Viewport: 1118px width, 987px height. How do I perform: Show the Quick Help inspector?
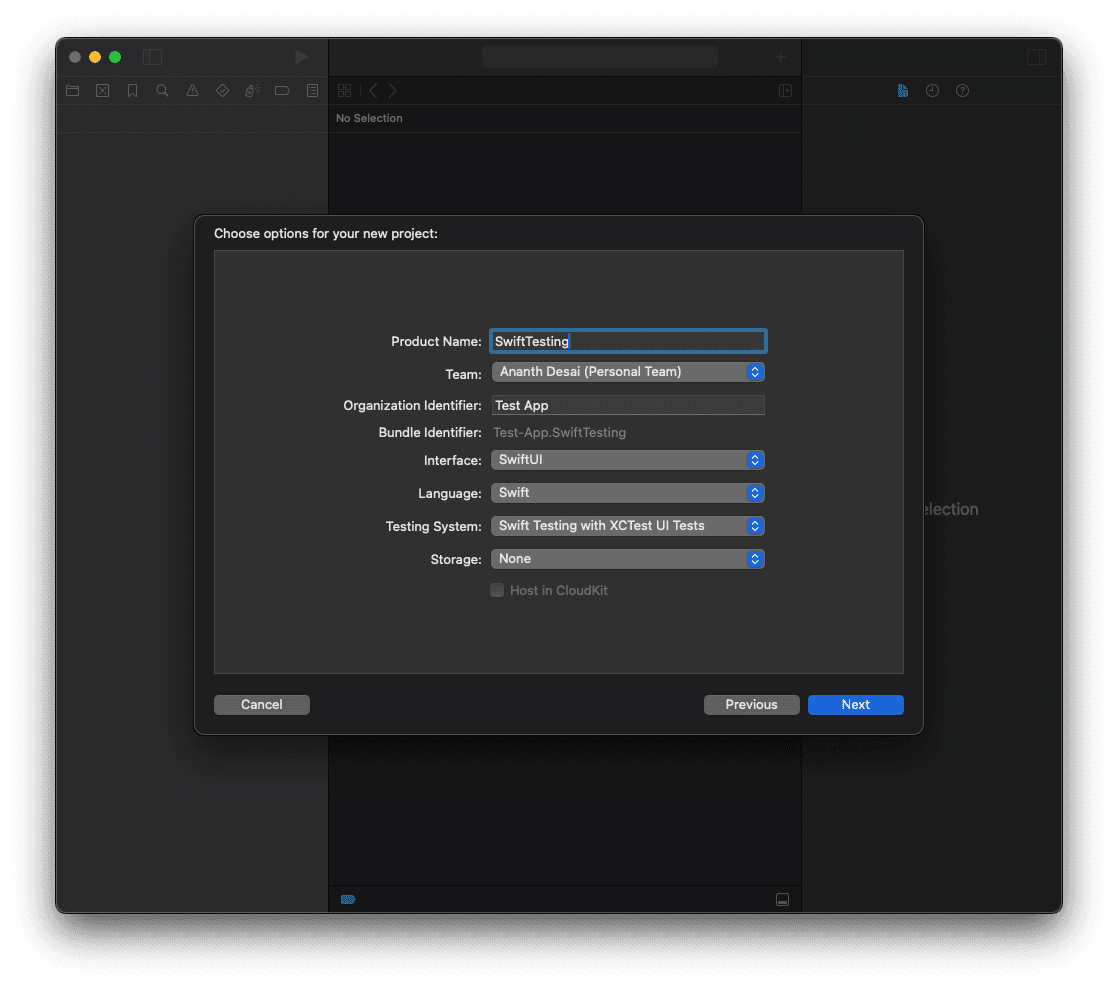pyautogui.click(x=962, y=90)
